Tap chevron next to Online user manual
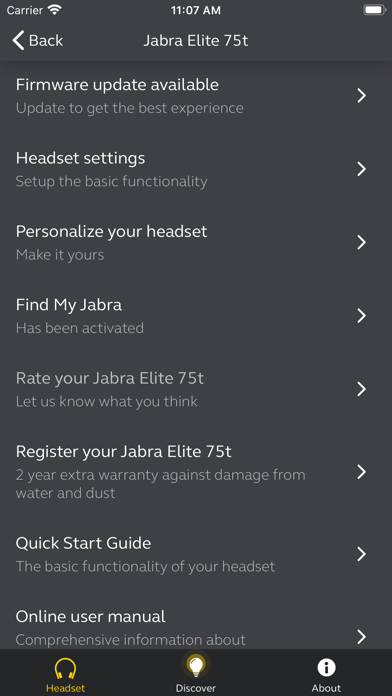 [362, 637]
